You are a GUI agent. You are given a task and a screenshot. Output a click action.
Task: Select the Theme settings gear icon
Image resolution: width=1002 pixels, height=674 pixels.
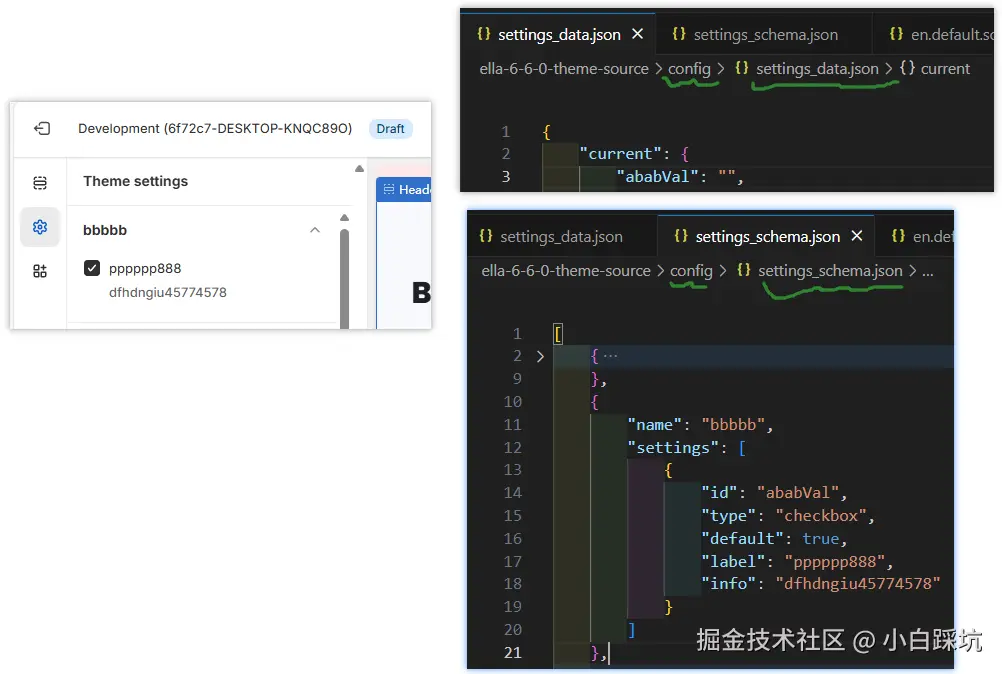click(40, 227)
